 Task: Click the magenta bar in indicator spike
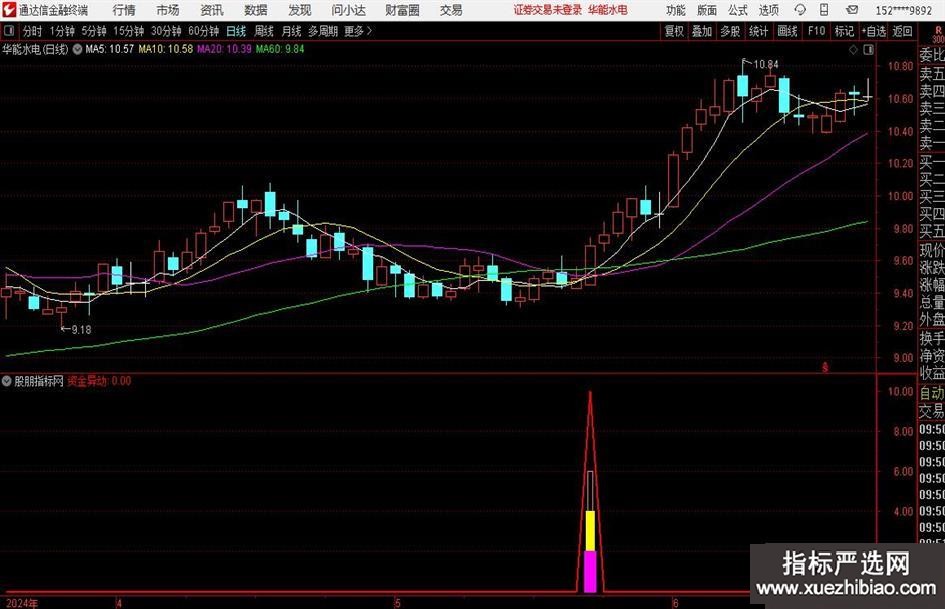coord(591,571)
